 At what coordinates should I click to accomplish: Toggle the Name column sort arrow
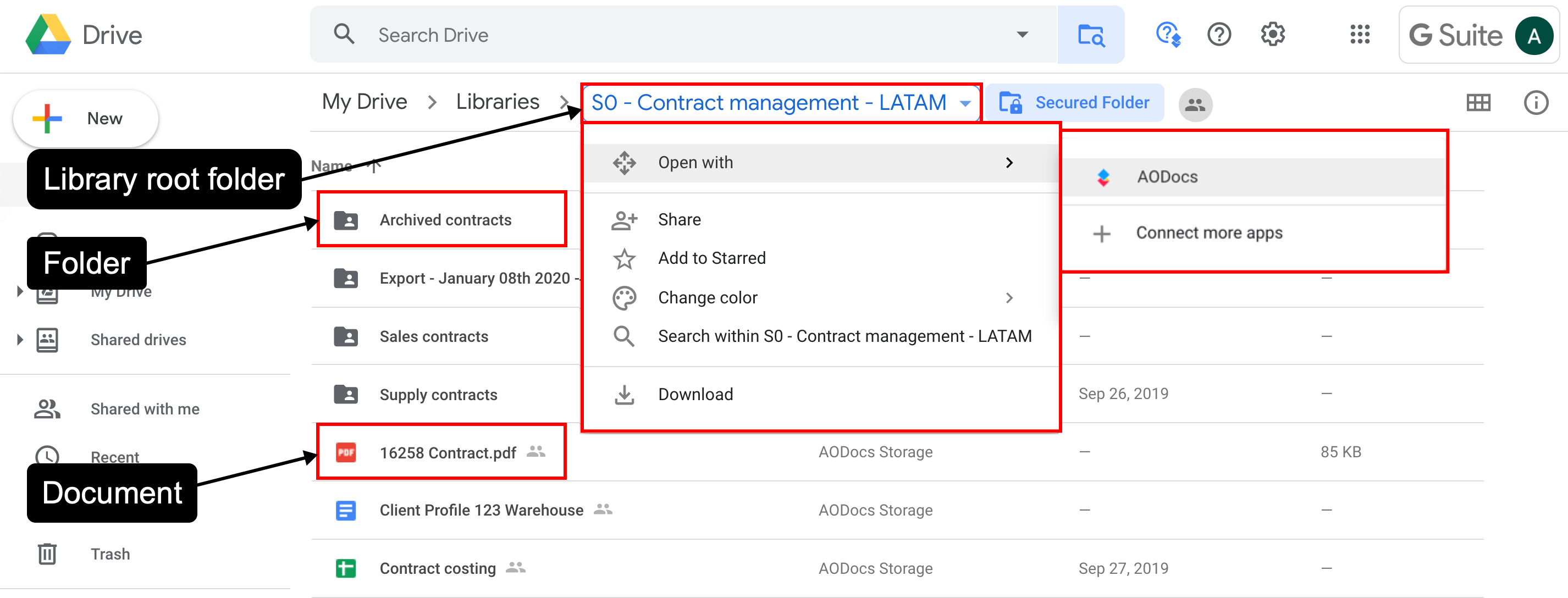(374, 165)
